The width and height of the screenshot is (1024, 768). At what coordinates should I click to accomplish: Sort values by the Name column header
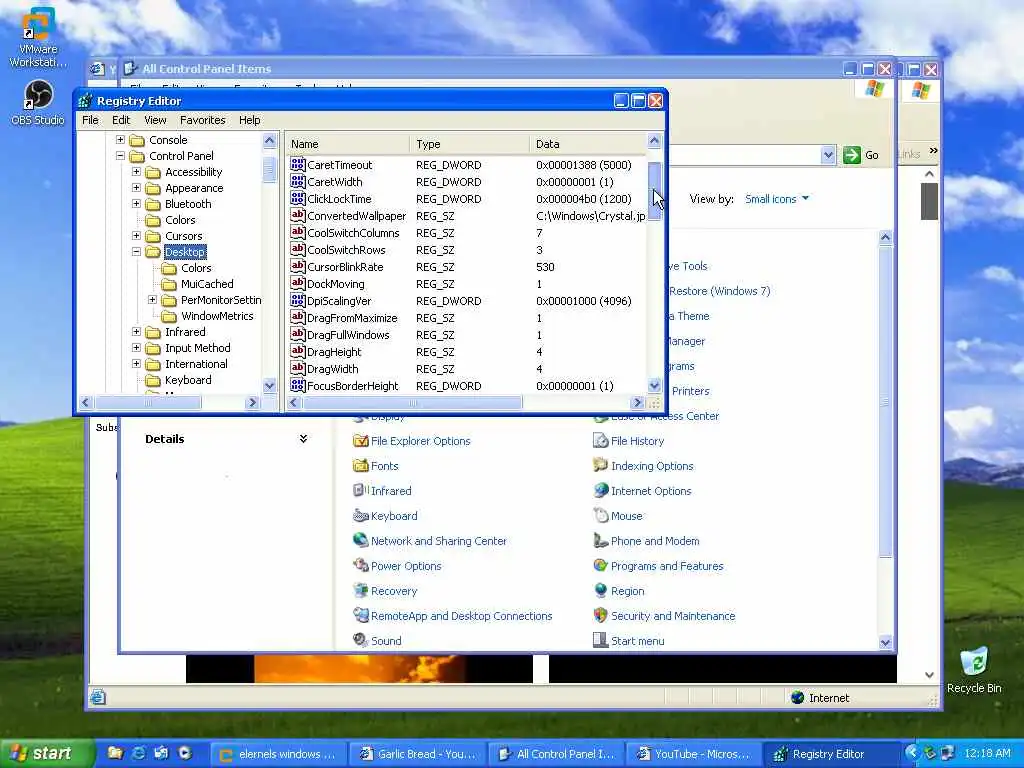347,144
